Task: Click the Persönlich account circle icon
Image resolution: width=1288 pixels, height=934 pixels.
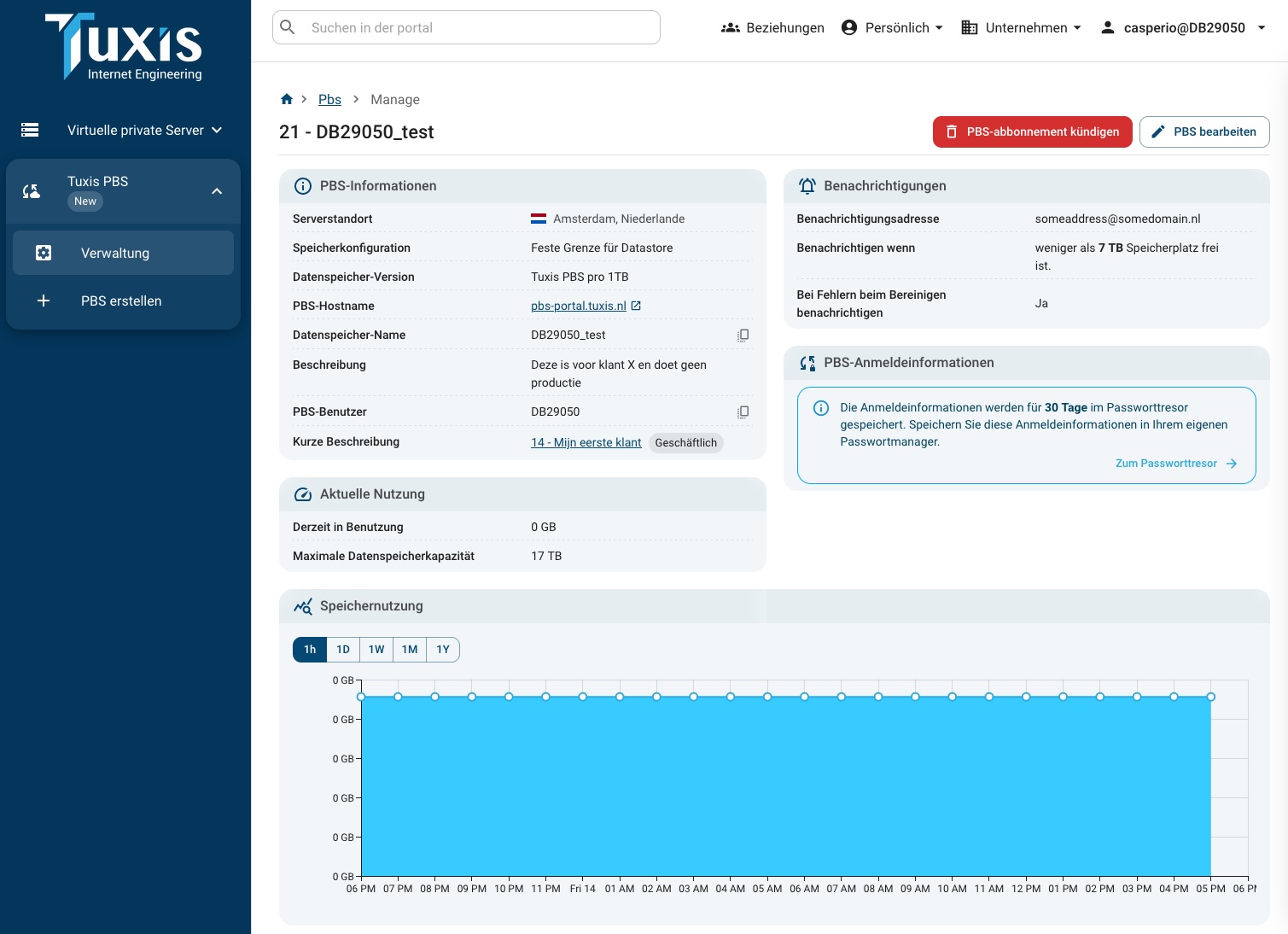Action: tap(848, 27)
